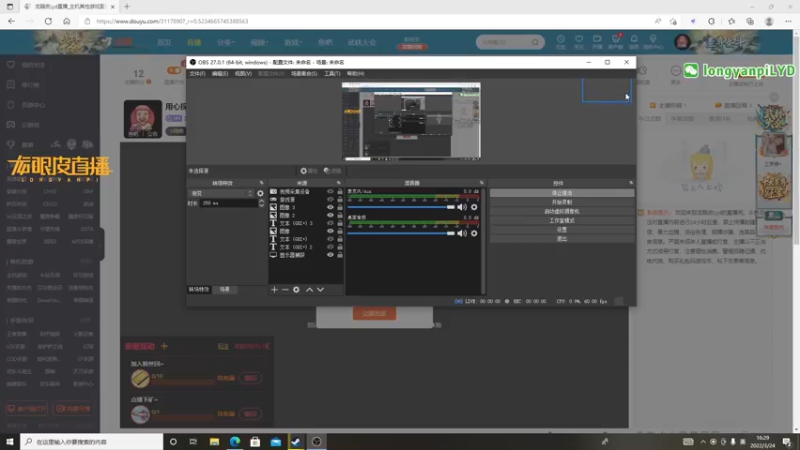This screenshot has height=450, width=800.
Task: Switch to the 转场特效 tab in OBS
Action: pyautogui.click(x=199, y=289)
